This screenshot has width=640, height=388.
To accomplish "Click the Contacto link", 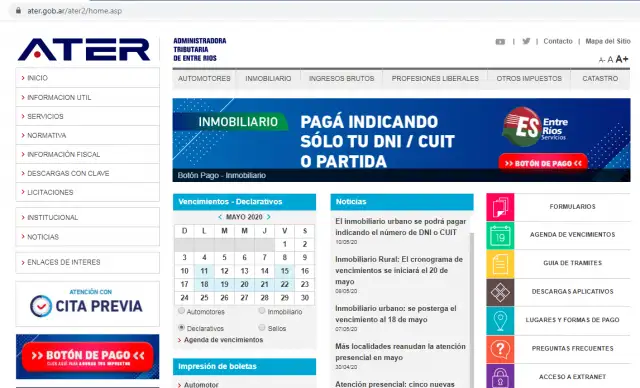I will tap(558, 41).
